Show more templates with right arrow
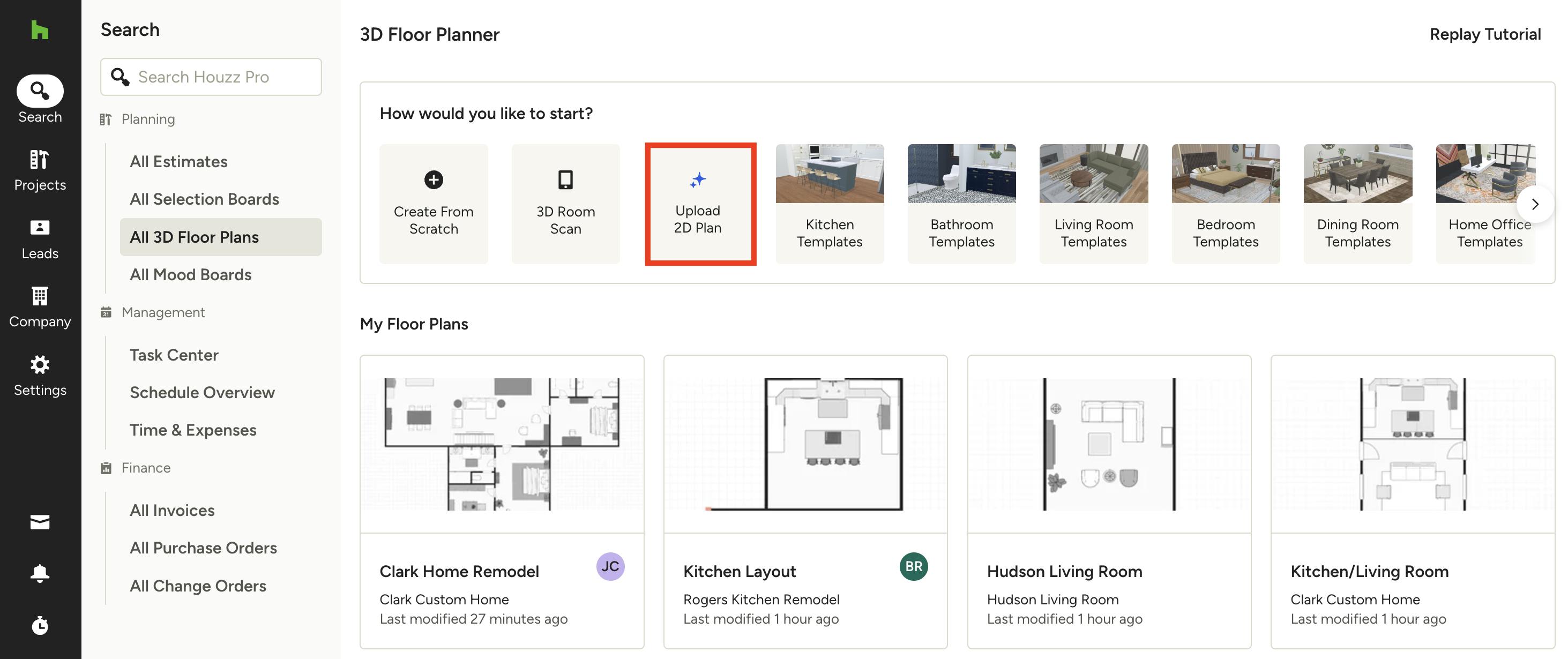Viewport: 1568px width, 659px height. (1535, 205)
